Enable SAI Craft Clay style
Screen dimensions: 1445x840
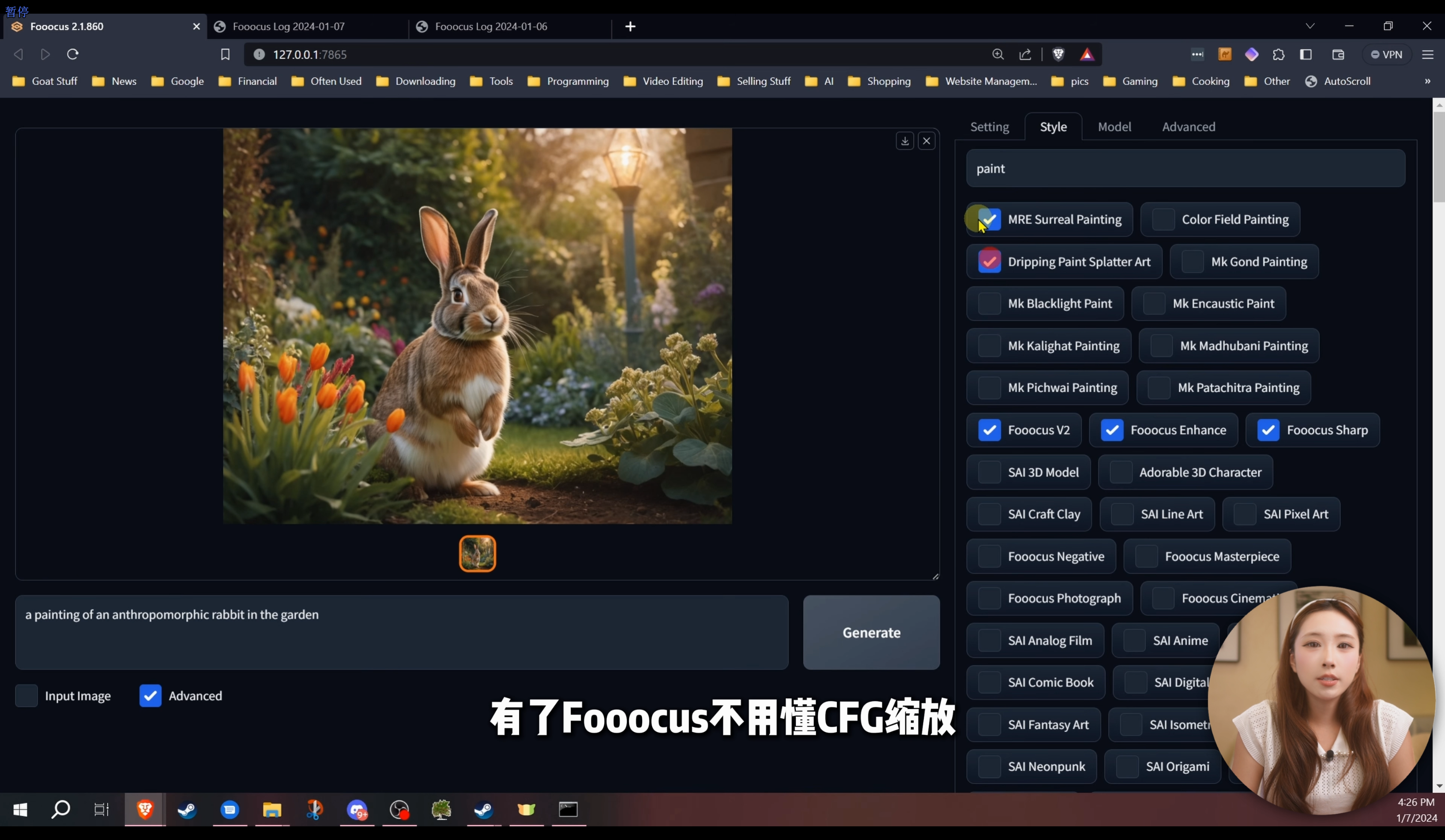click(989, 514)
